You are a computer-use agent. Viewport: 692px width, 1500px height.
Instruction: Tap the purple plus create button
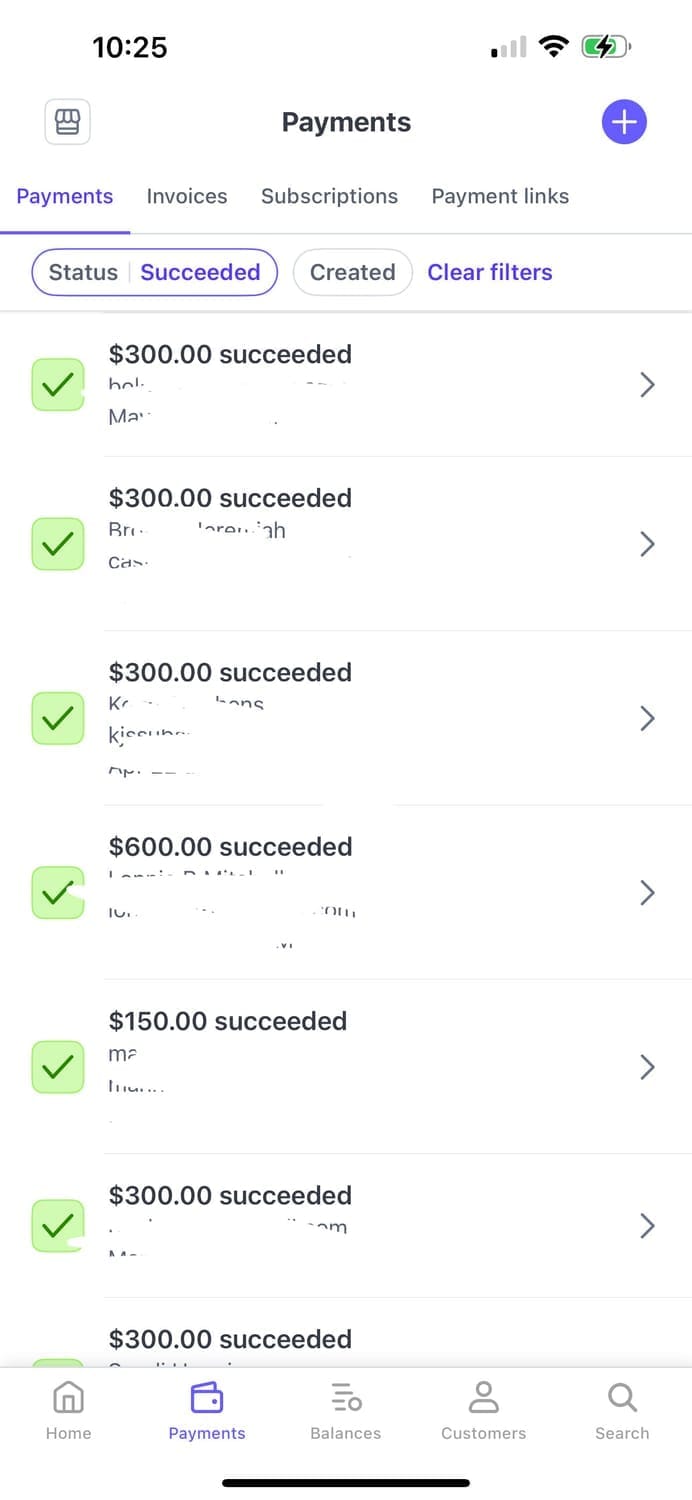(624, 122)
